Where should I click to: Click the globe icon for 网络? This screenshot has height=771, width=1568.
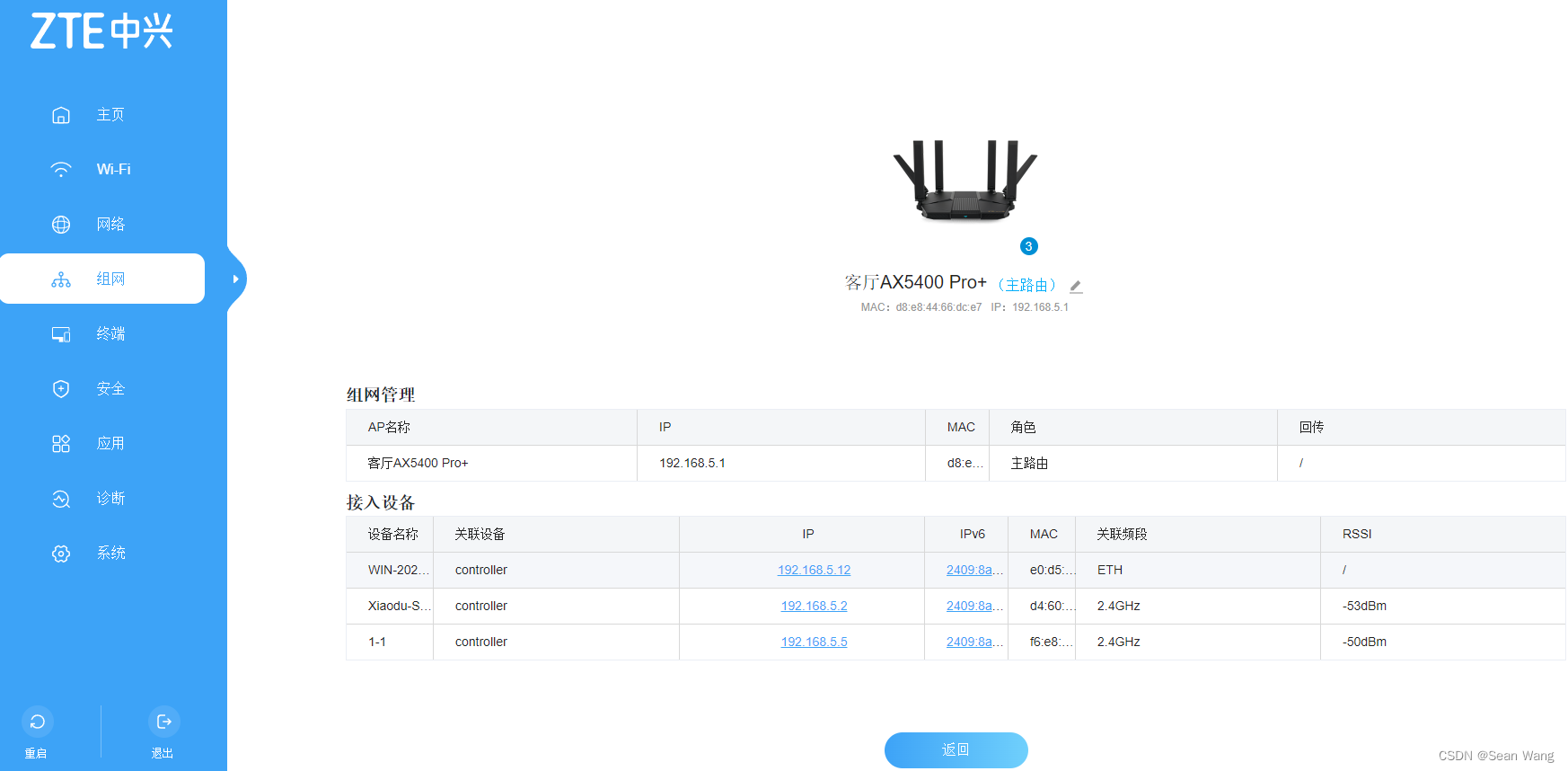61,225
